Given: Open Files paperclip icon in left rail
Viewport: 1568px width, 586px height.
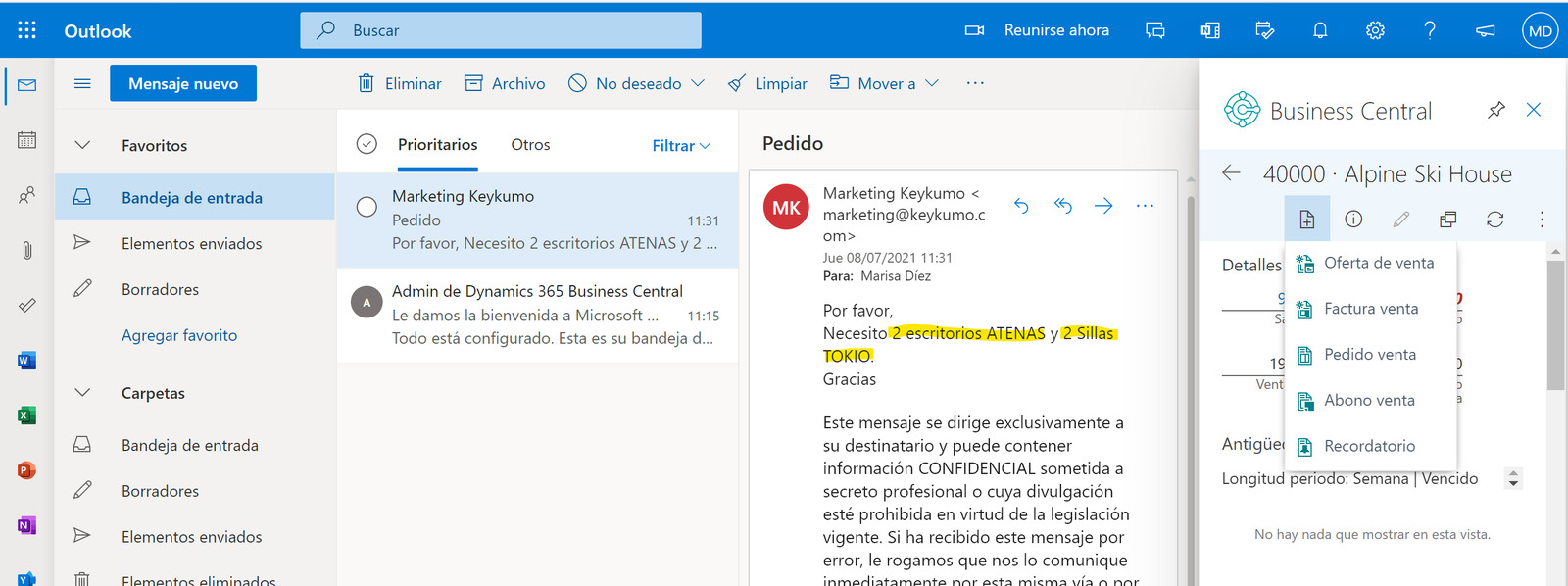Looking at the screenshot, I should click(27, 251).
